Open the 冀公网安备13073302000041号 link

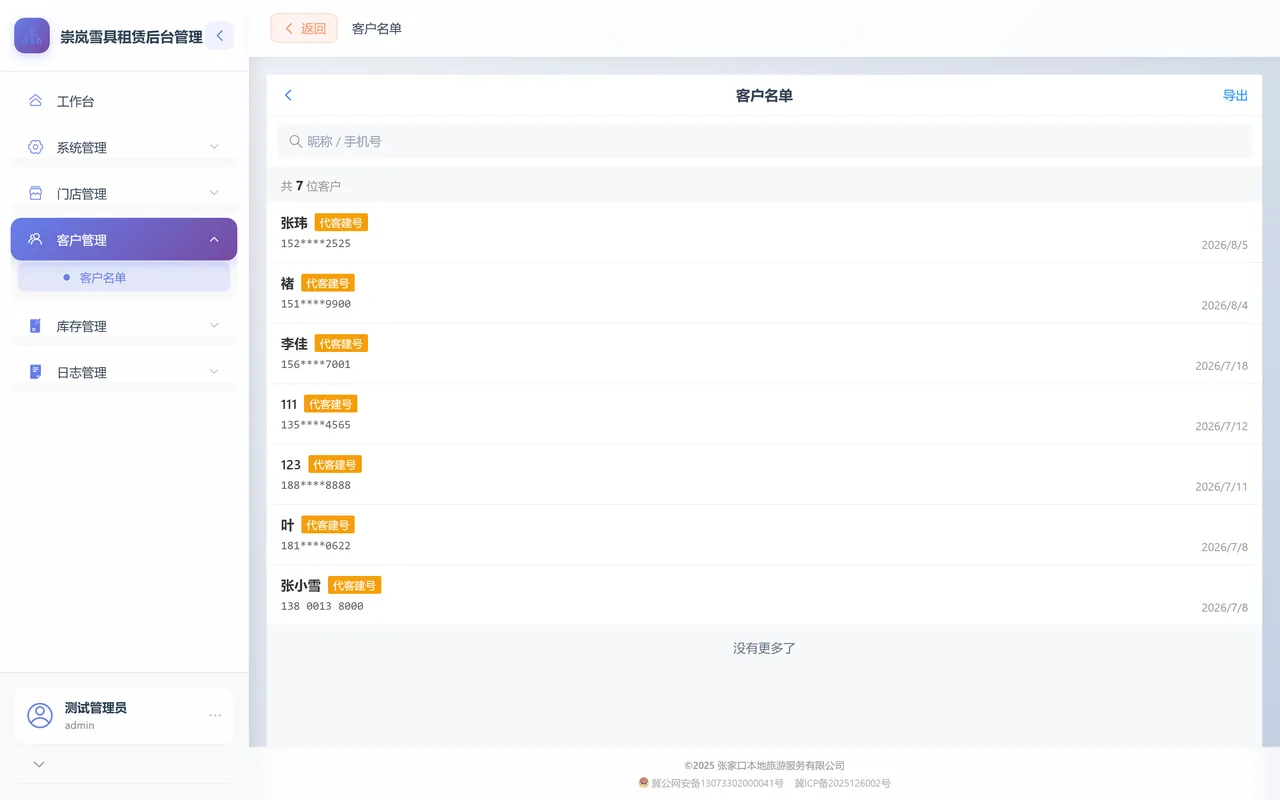[717, 783]
